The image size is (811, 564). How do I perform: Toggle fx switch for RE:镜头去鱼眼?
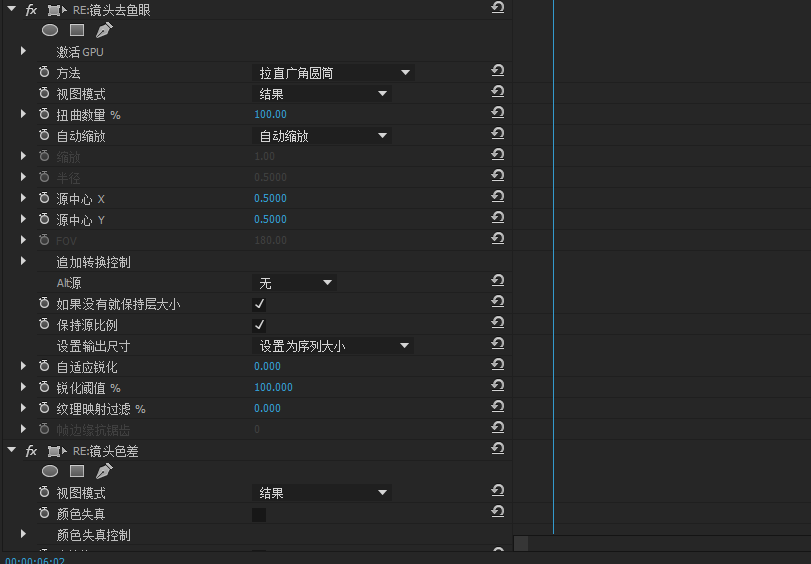click(x=31, y=10)
